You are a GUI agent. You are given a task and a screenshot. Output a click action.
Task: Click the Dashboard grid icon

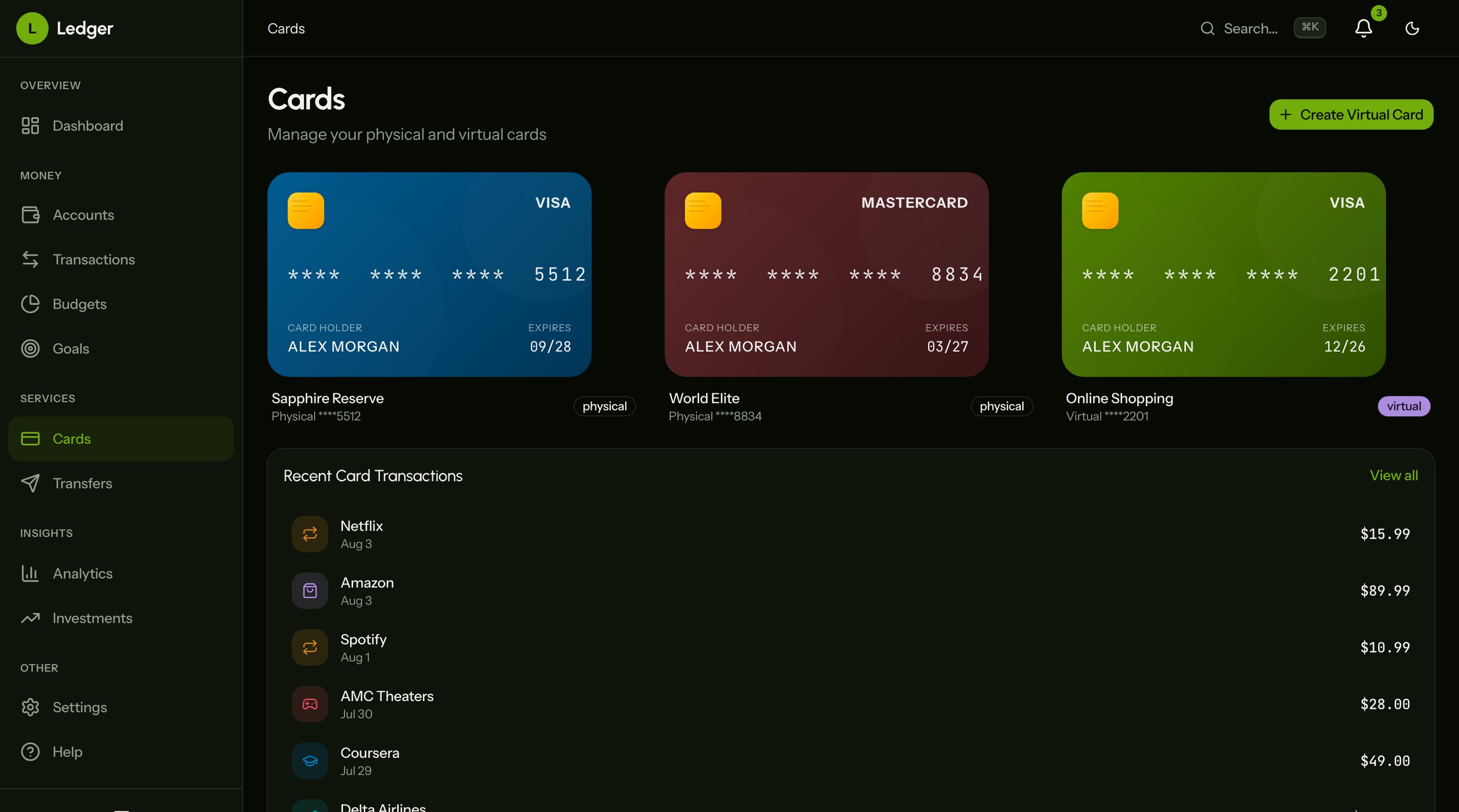[30, 126]
